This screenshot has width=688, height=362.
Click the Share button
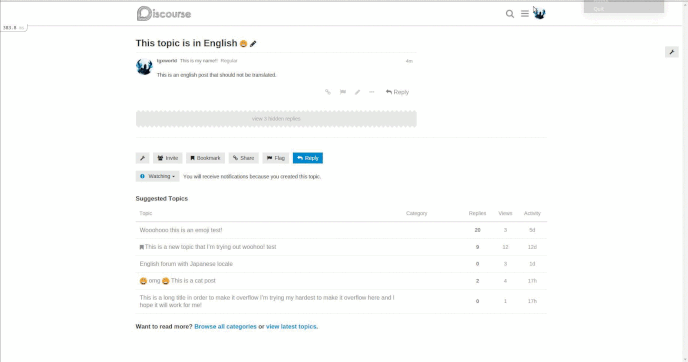(x=244, y=158)
